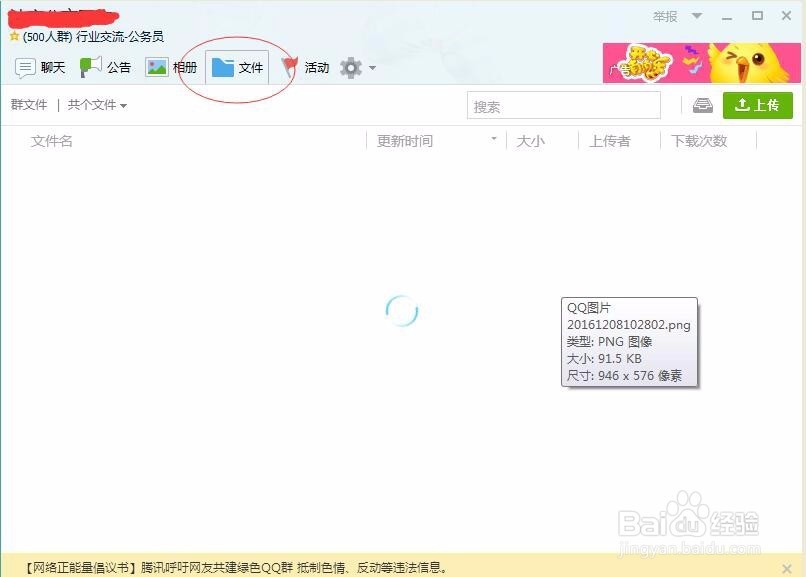This screenshot has height=577, width=806.
Task: Toggle the 更新时间 sort order arrow
Action: pos(493,140)
